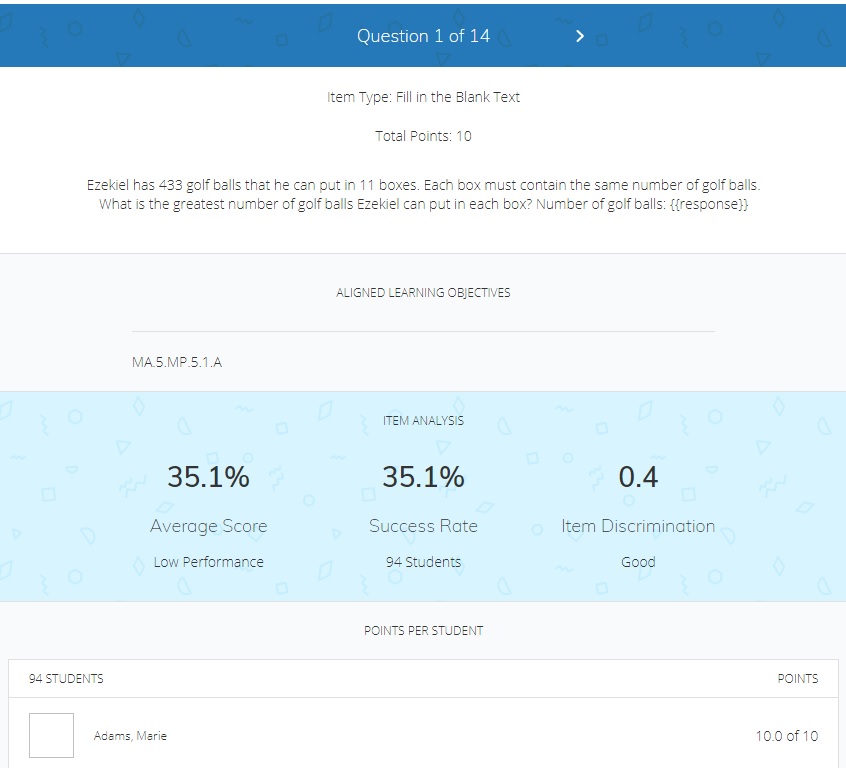Click the 35.1% value above Average Score
This screenshot has height=768, width=846.
pos(208,477)
